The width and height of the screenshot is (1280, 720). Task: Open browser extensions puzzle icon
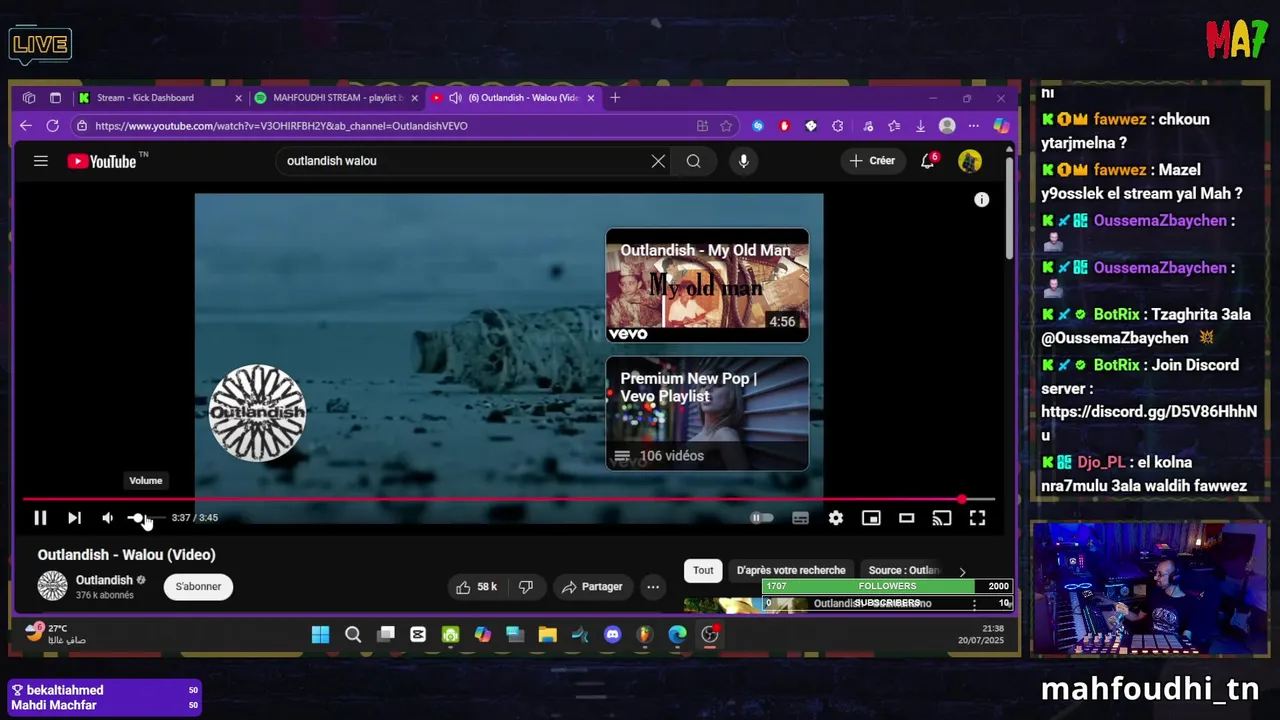pos(837,126)
